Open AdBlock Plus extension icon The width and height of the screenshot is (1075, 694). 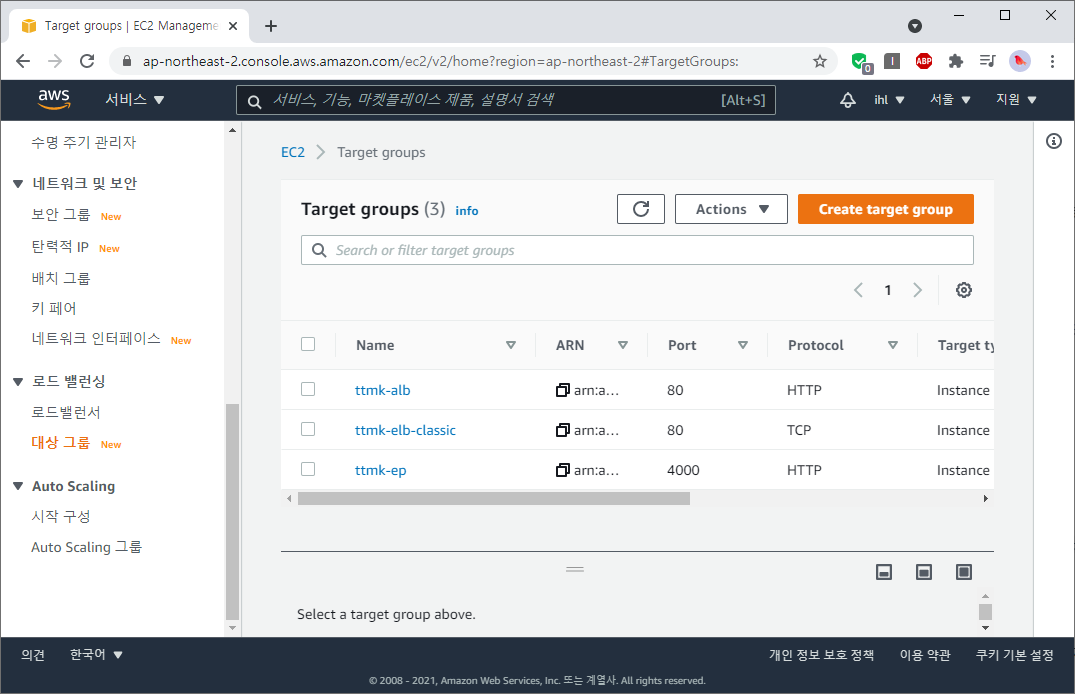pyautogui.click(x=923, y=61)
